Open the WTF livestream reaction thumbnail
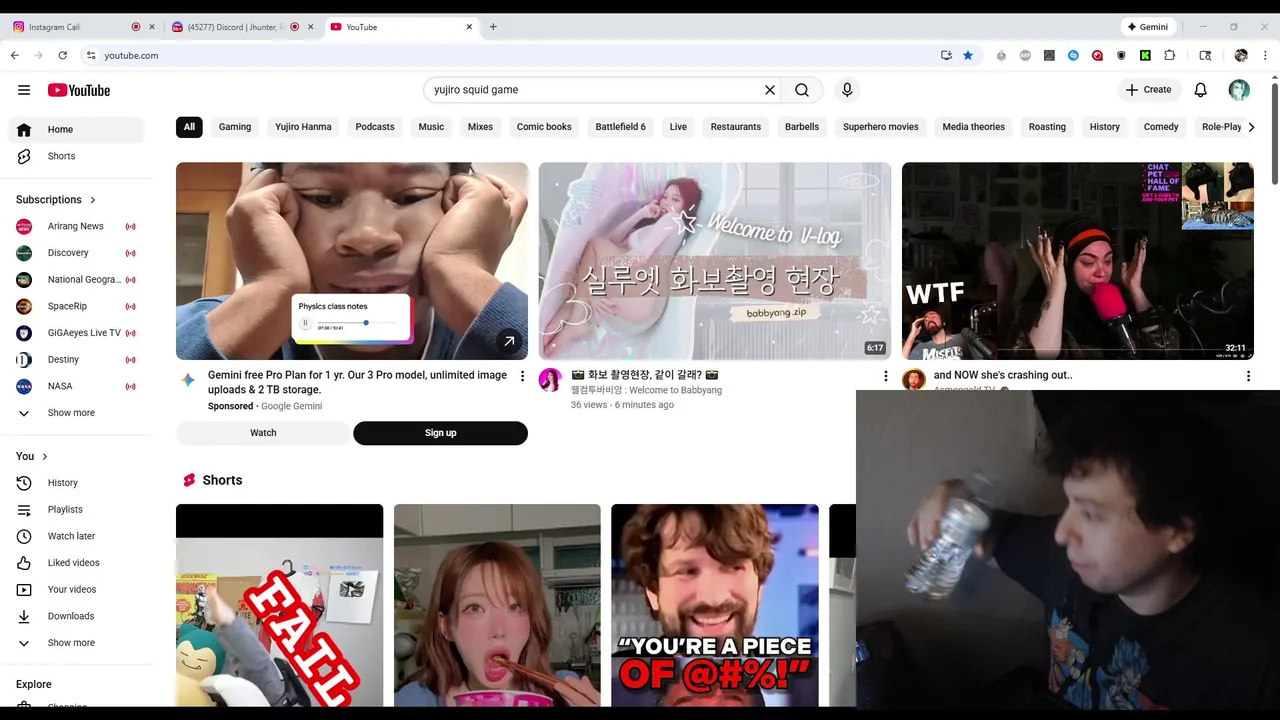 pos(1078,261)
